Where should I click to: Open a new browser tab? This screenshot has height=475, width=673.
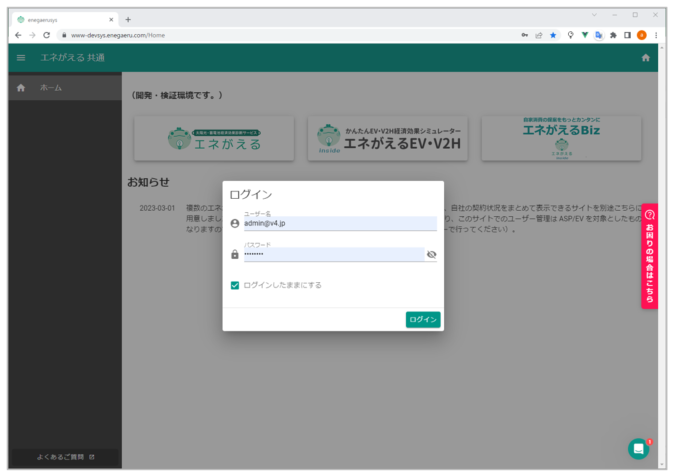click(x=128, y=19)
